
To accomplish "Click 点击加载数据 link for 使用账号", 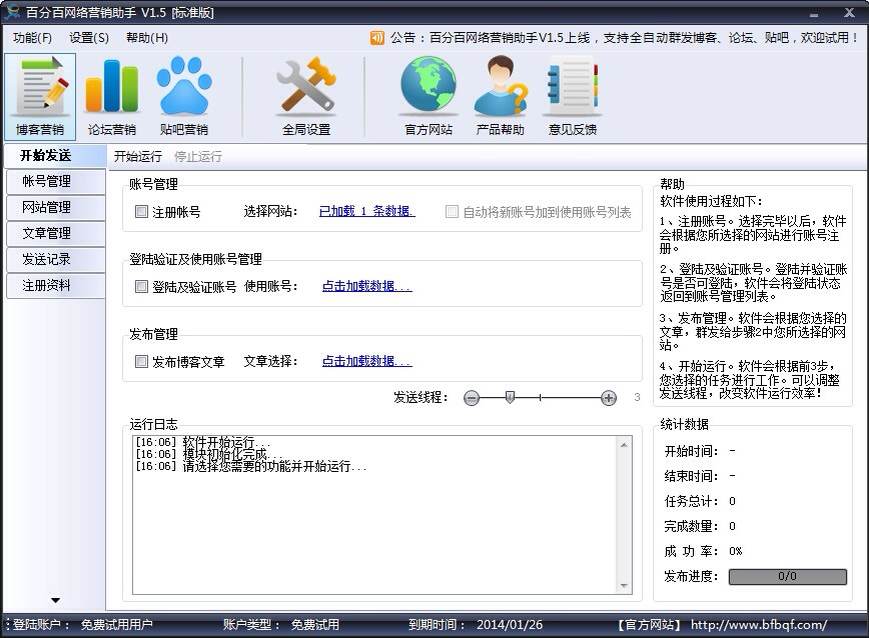I will point(366,286).
